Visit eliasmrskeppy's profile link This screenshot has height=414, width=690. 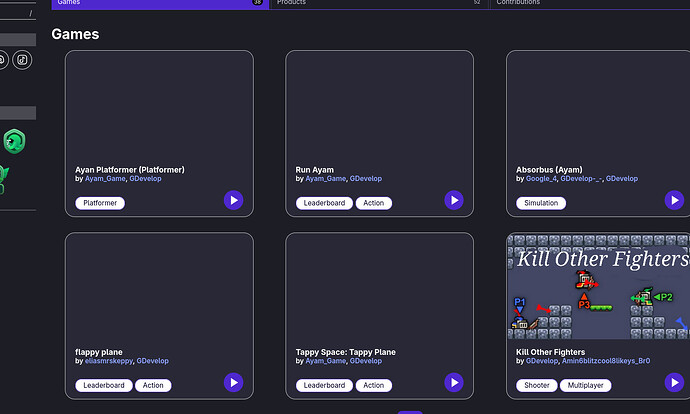pyautogui.click(x=108, y=361)
